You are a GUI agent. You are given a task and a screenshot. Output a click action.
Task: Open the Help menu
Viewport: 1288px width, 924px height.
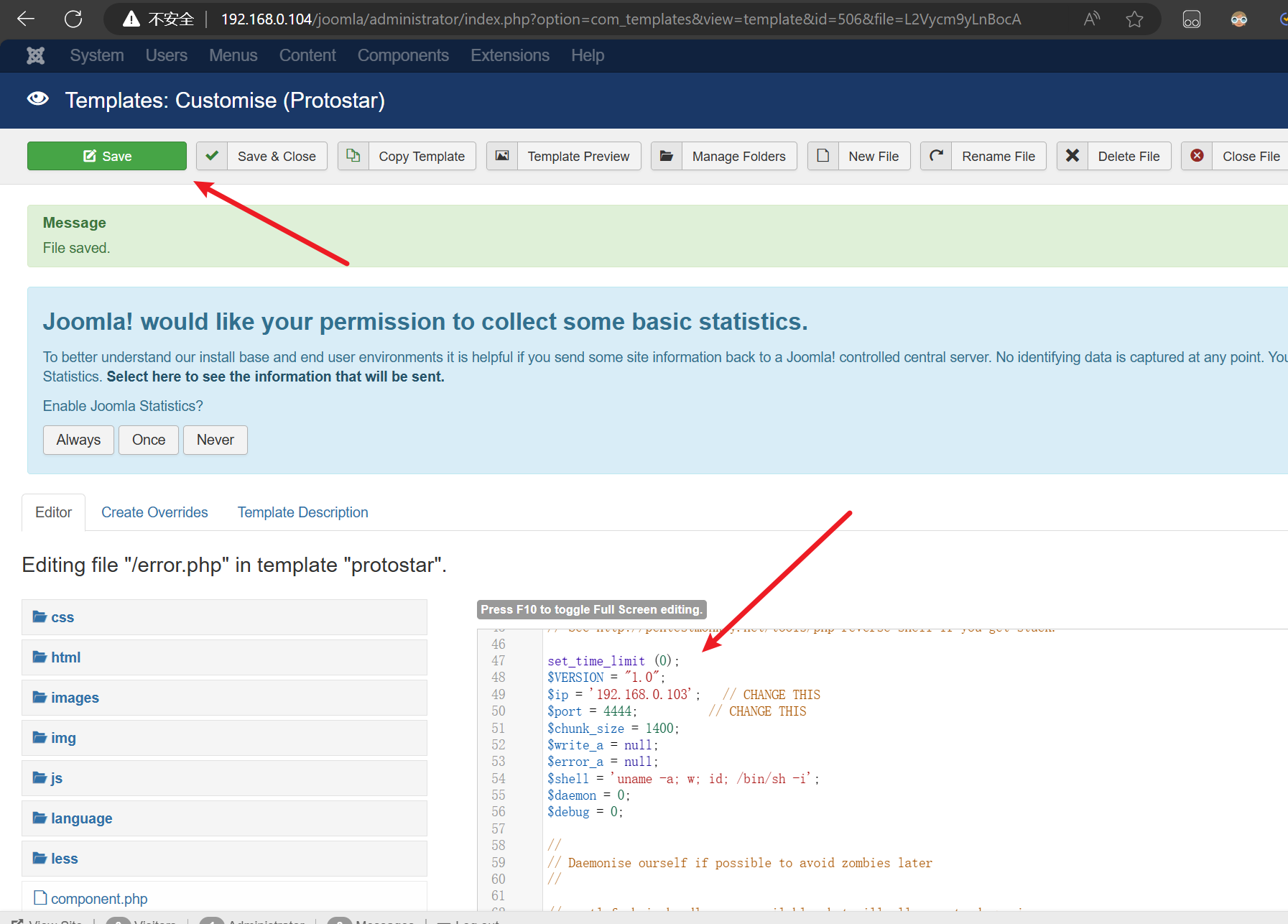click(x=588, y=55)
